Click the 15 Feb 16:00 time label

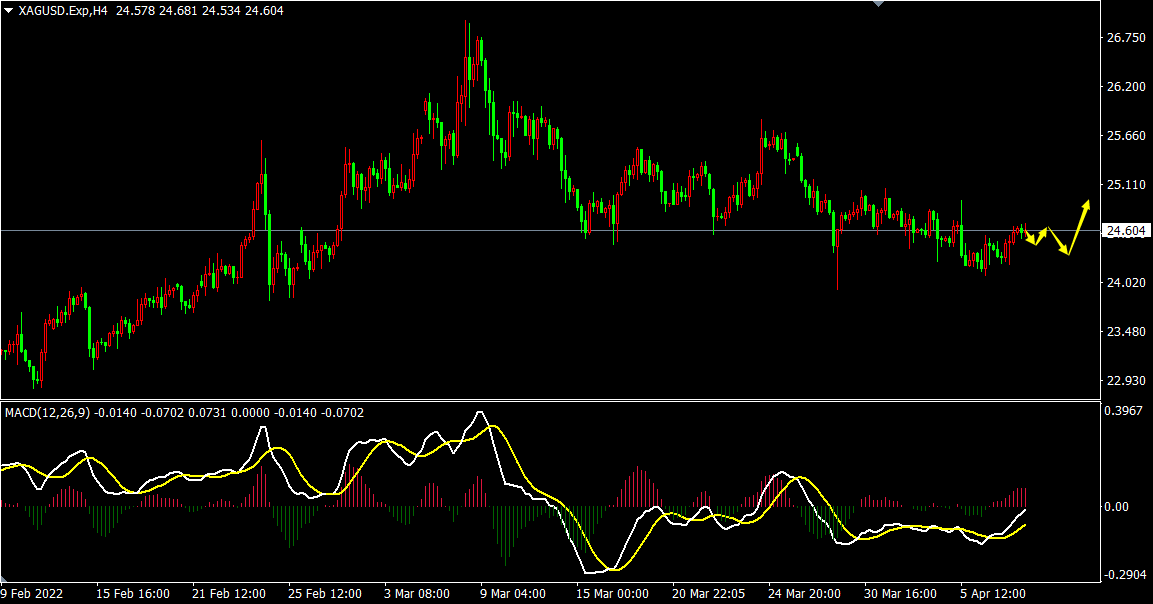[131, 593]
